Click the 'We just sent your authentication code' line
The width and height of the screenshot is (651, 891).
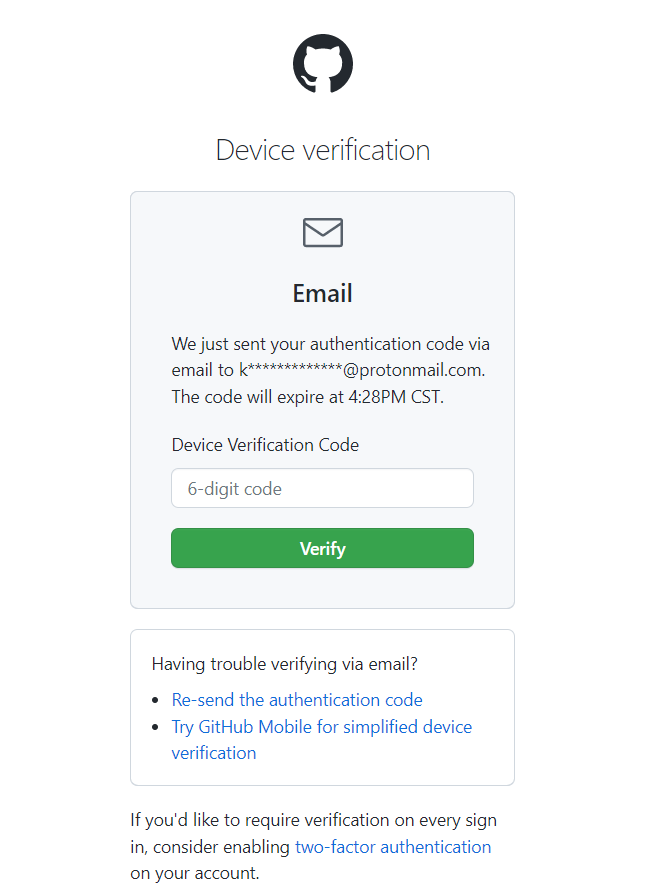pyautogui.click(x=331, y=344)
